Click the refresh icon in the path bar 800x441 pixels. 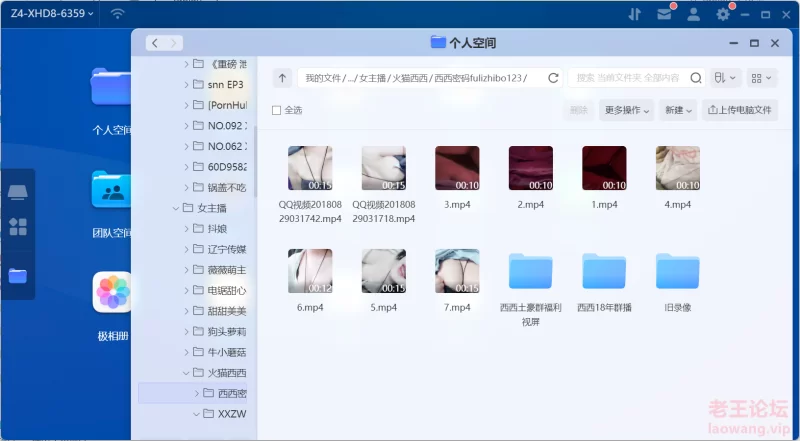click(553, 78)
